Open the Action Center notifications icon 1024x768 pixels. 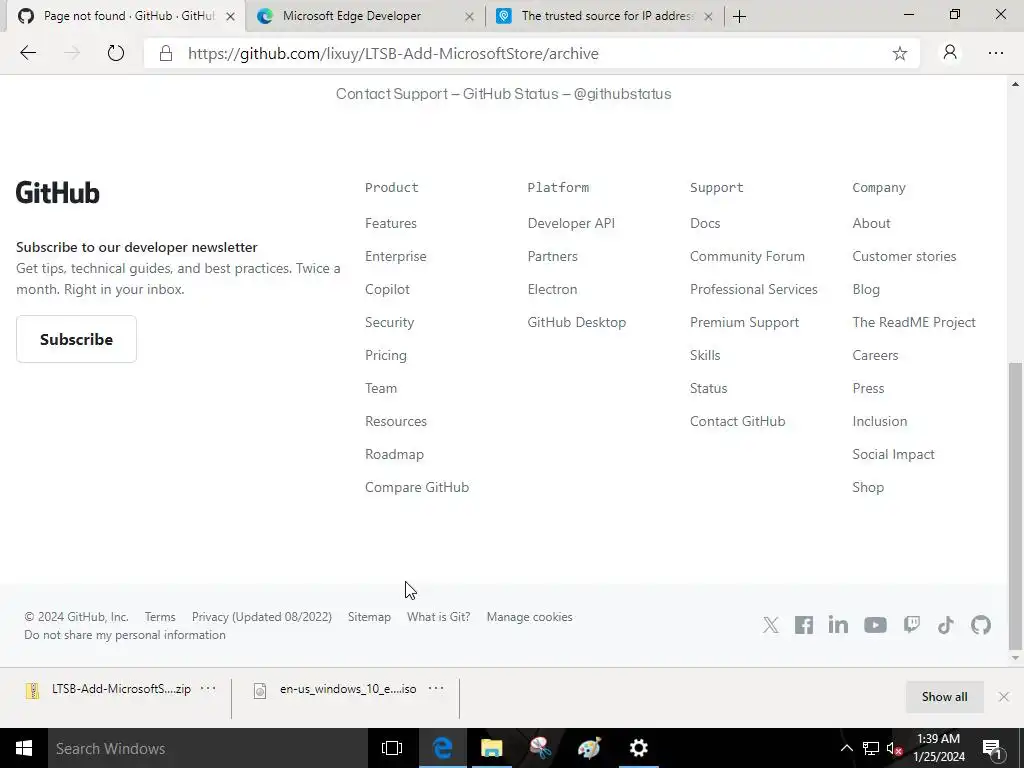pos(992,748)
